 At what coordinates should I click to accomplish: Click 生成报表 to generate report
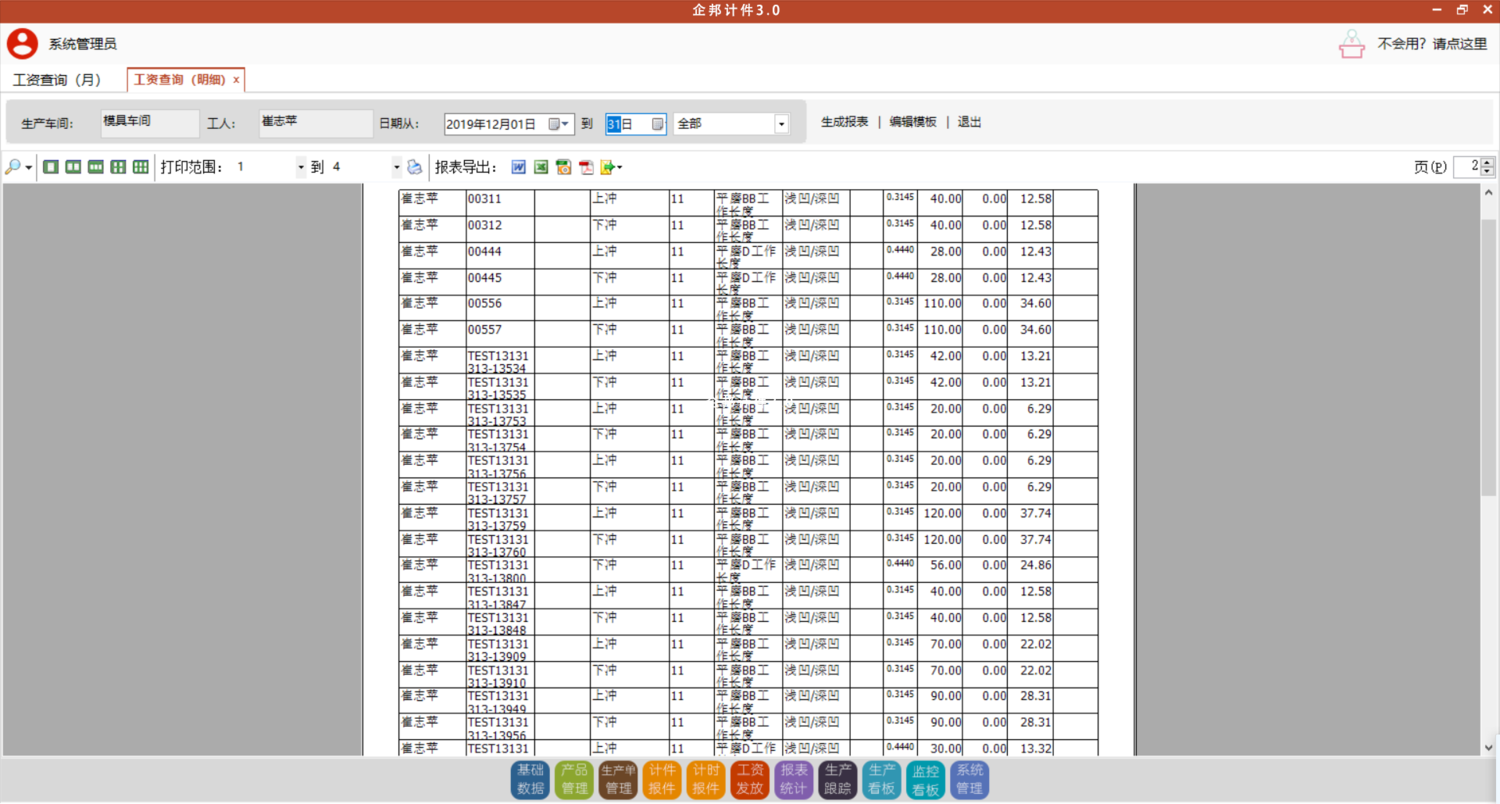click(844, 122)
